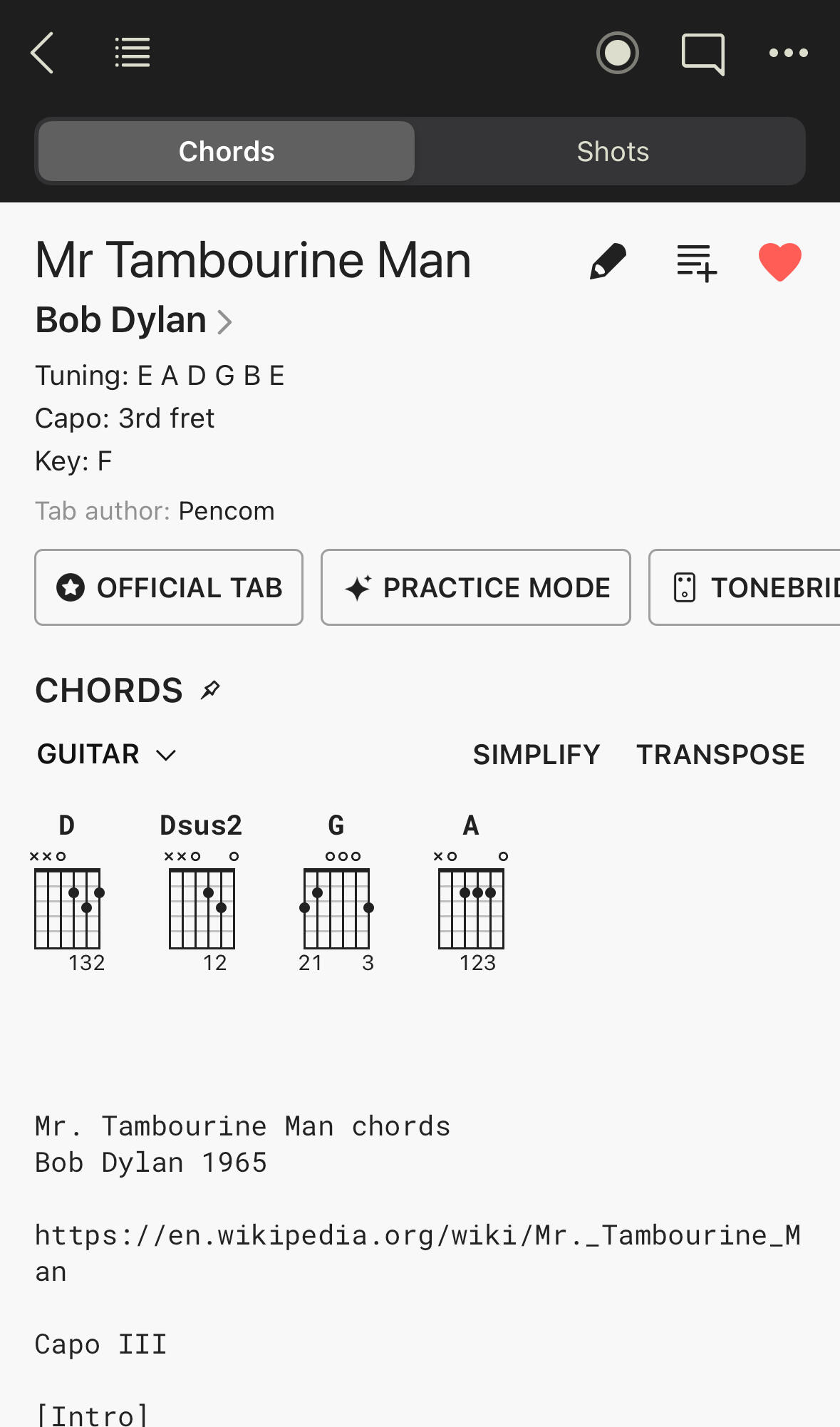Tap the OFFICIAL TAB button
Viewport: 840px width, 1427px height.
(x=169, y=587)
